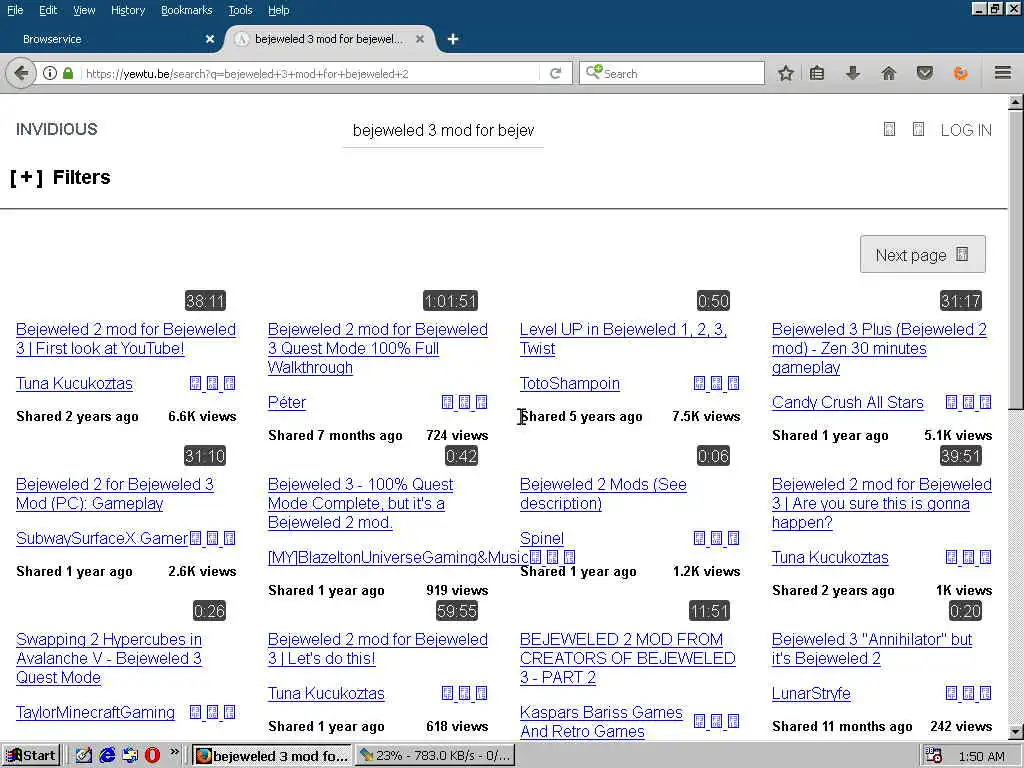Inspect the green padlock security icon
The height and width of the screenshot is (768, 1024).
(x=68, y=73)
